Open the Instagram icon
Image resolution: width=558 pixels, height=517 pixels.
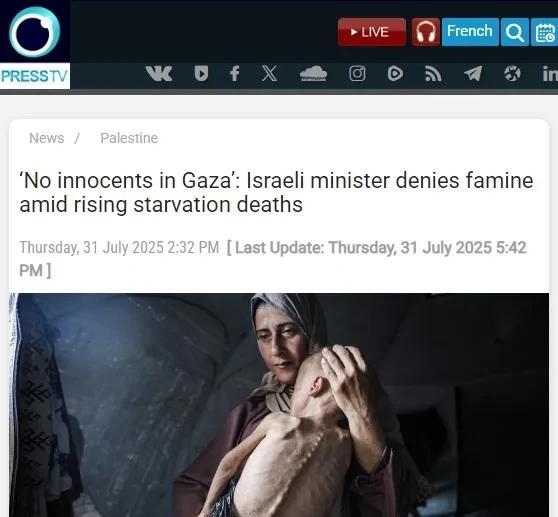pyautogui.click(x=357, y=74)
